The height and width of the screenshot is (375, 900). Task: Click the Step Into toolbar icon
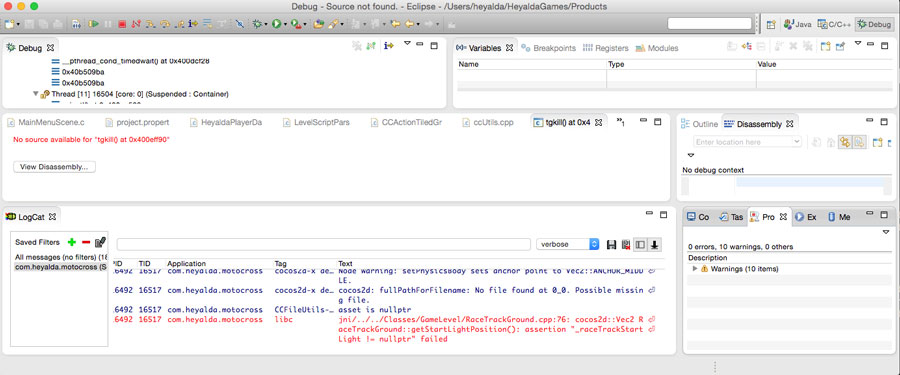150,24
